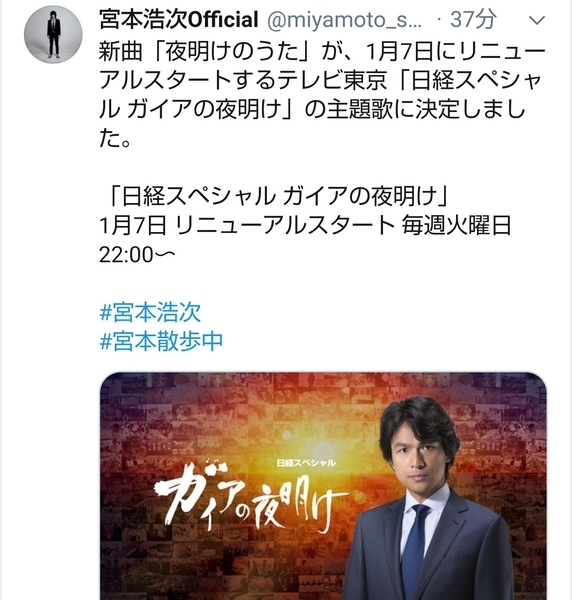Screen dimensions: 572x600
Task: Follow the #宮本散歩中 hashtag link
Action: pyautogui.click(x=161, y=341)
